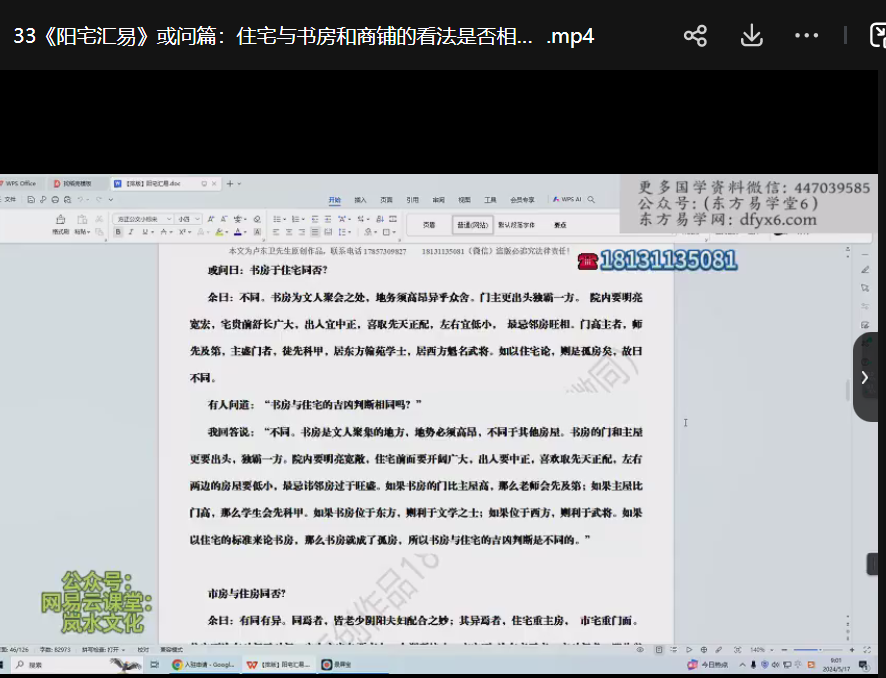Image resolution: width=886 pixels, height=678 pixels.
Task: Open the 视图 ribbon tab
Action: pos(464,200)
